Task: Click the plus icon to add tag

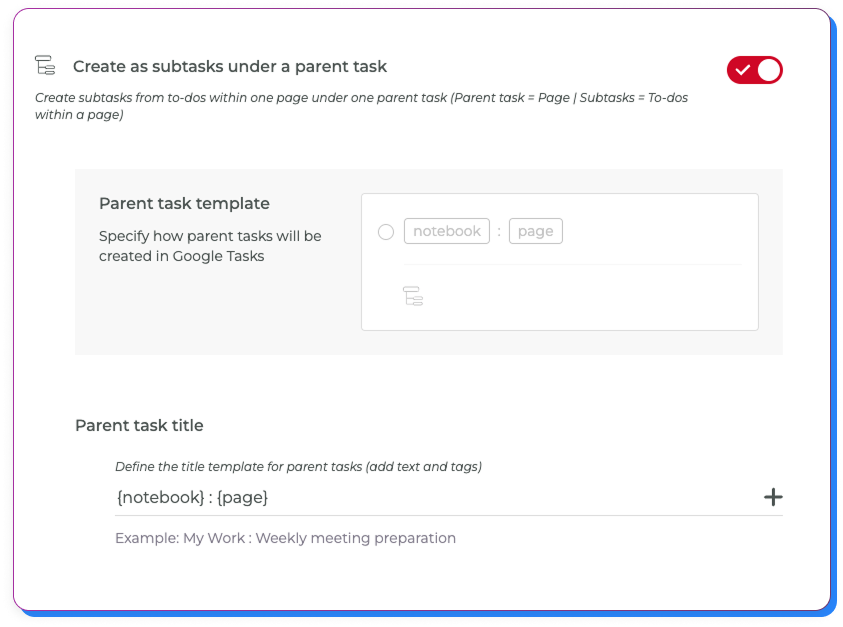Action: tap(773, 497)
